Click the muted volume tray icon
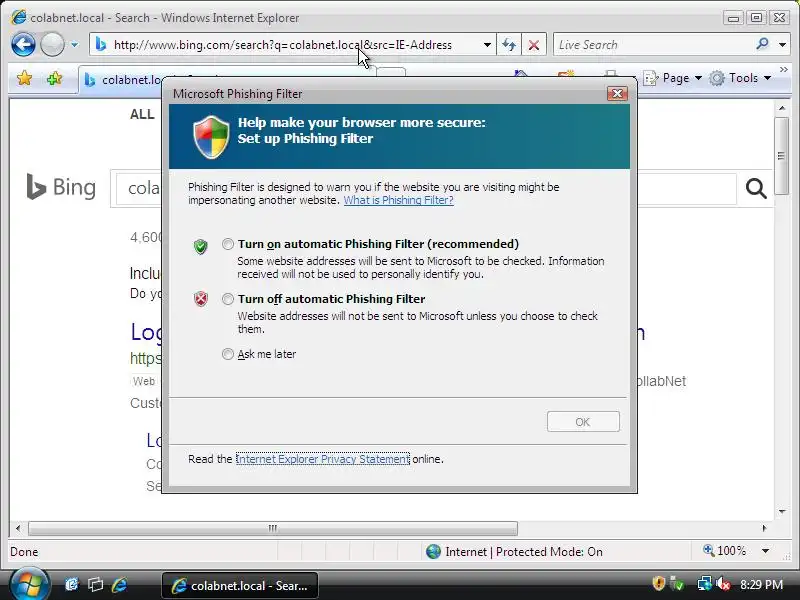Screen dimensions: 800x600 [x=723, y=583]
